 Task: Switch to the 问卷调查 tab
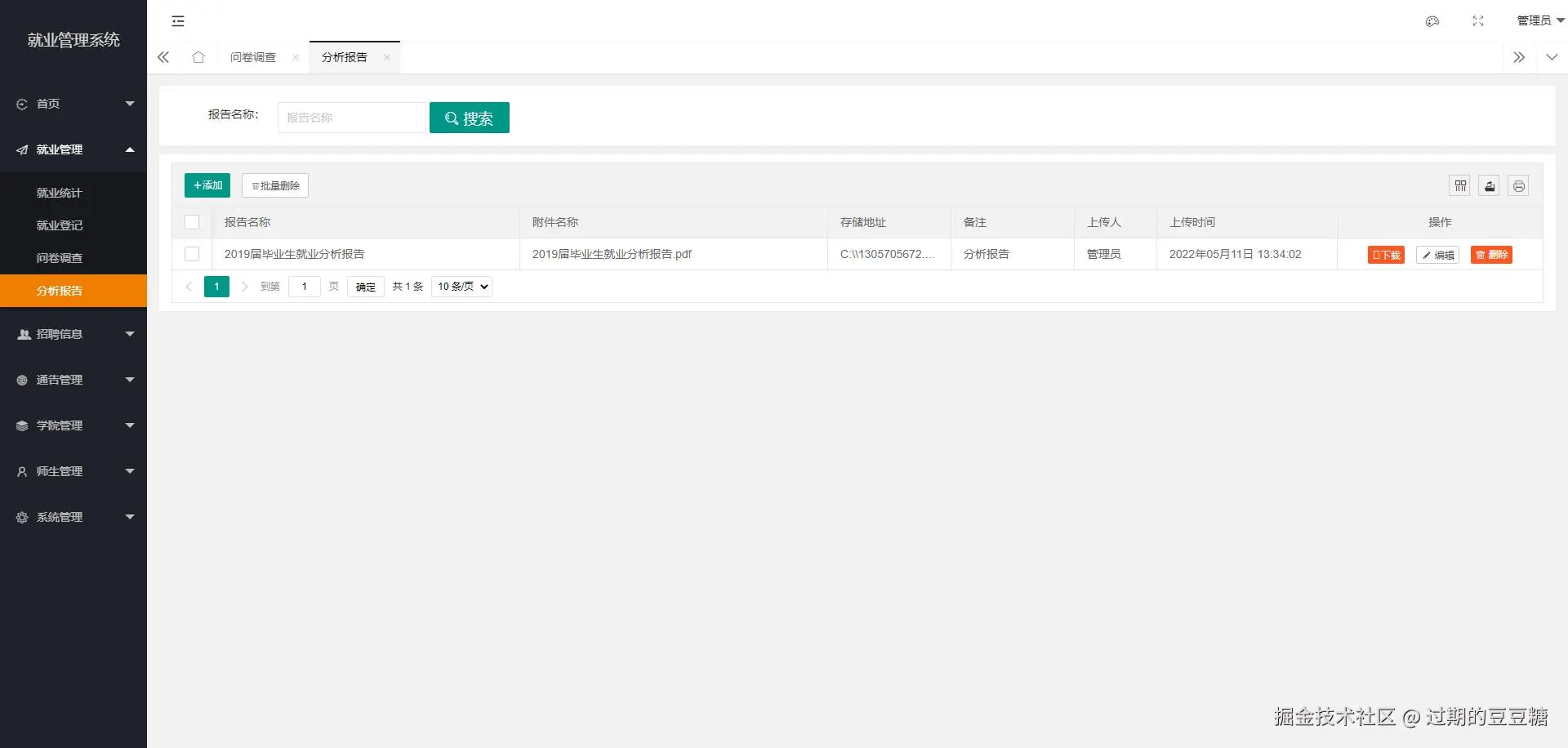tap(252, 57)
